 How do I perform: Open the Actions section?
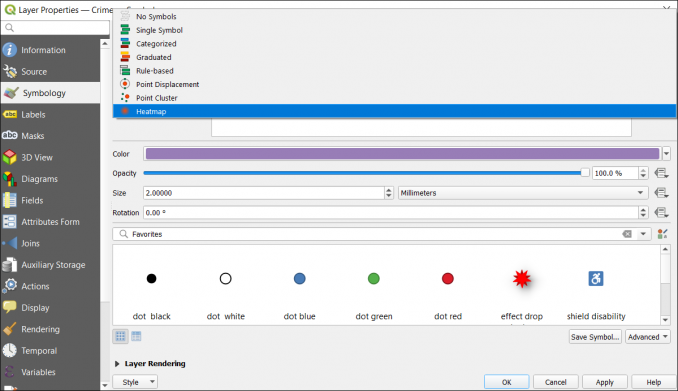pos(50,286)
